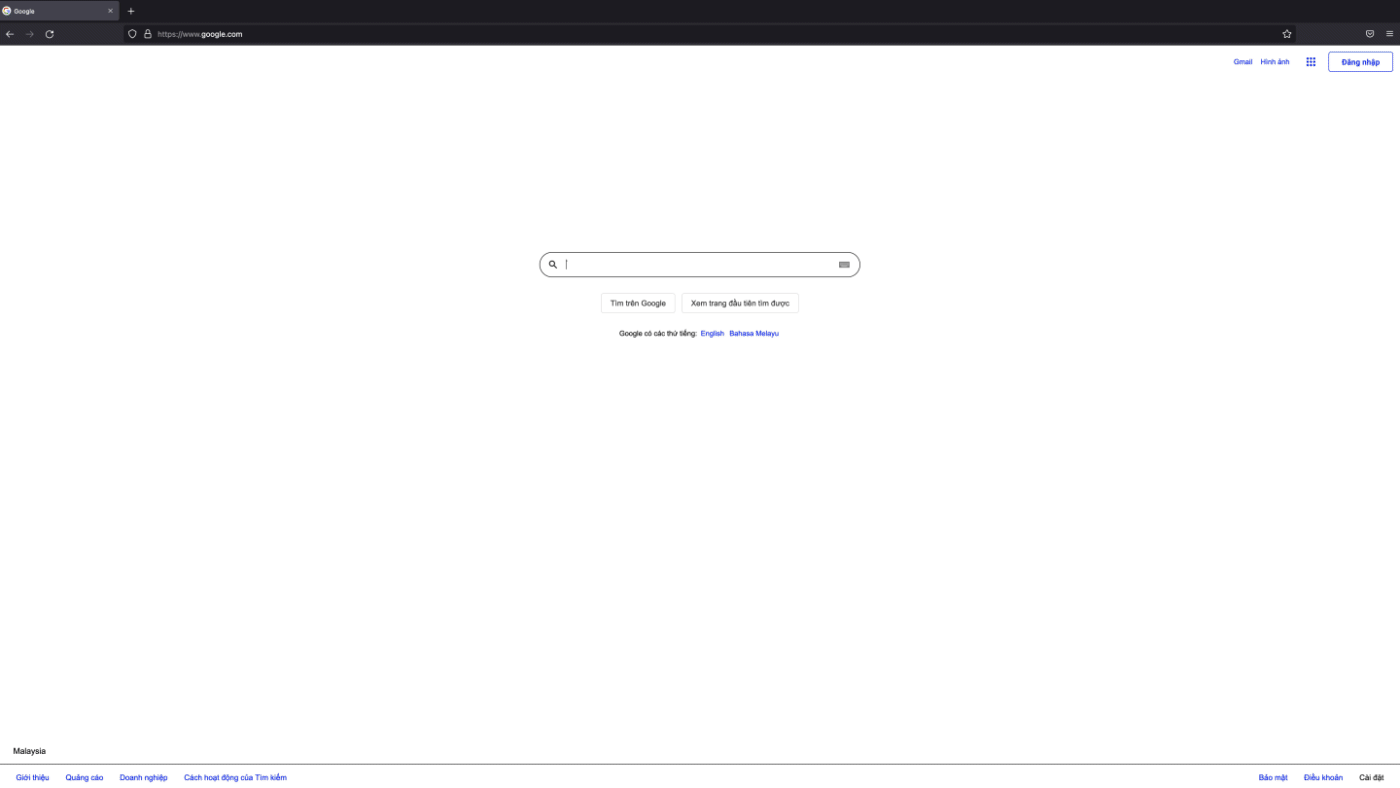Open the Quảng cáo footer link
Screen dimensions: 1400x788
pyautogui.click(x=84, y=777)
